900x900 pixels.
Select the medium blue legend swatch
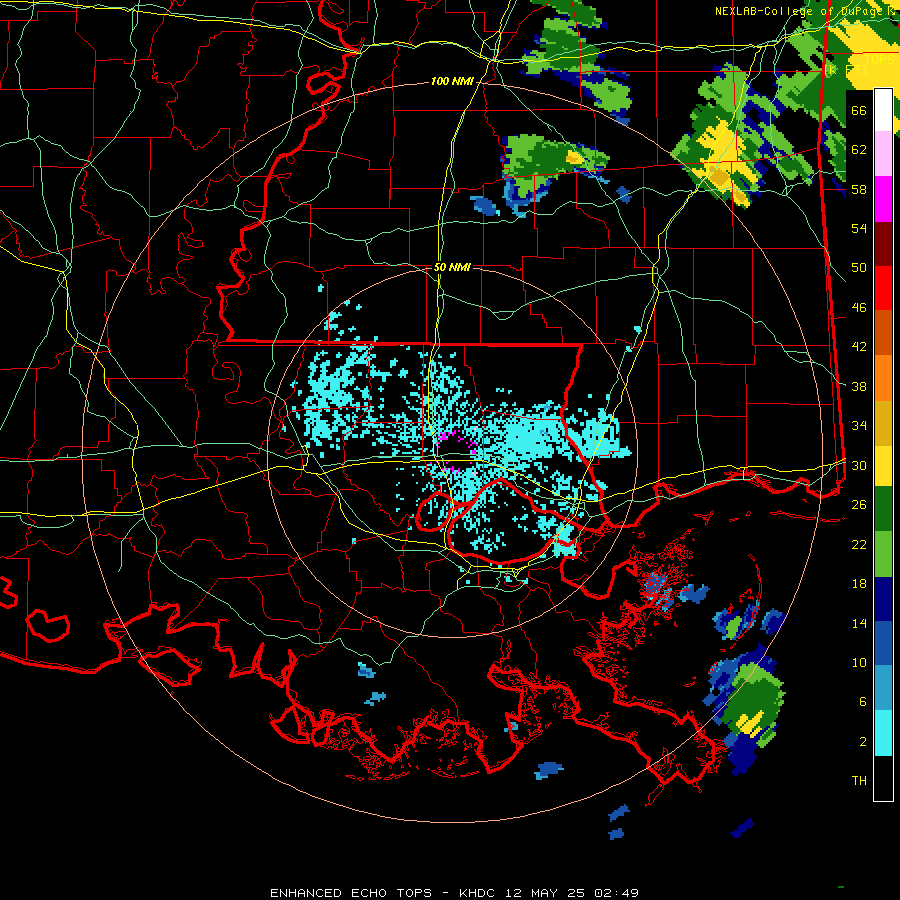coord(883,644)
